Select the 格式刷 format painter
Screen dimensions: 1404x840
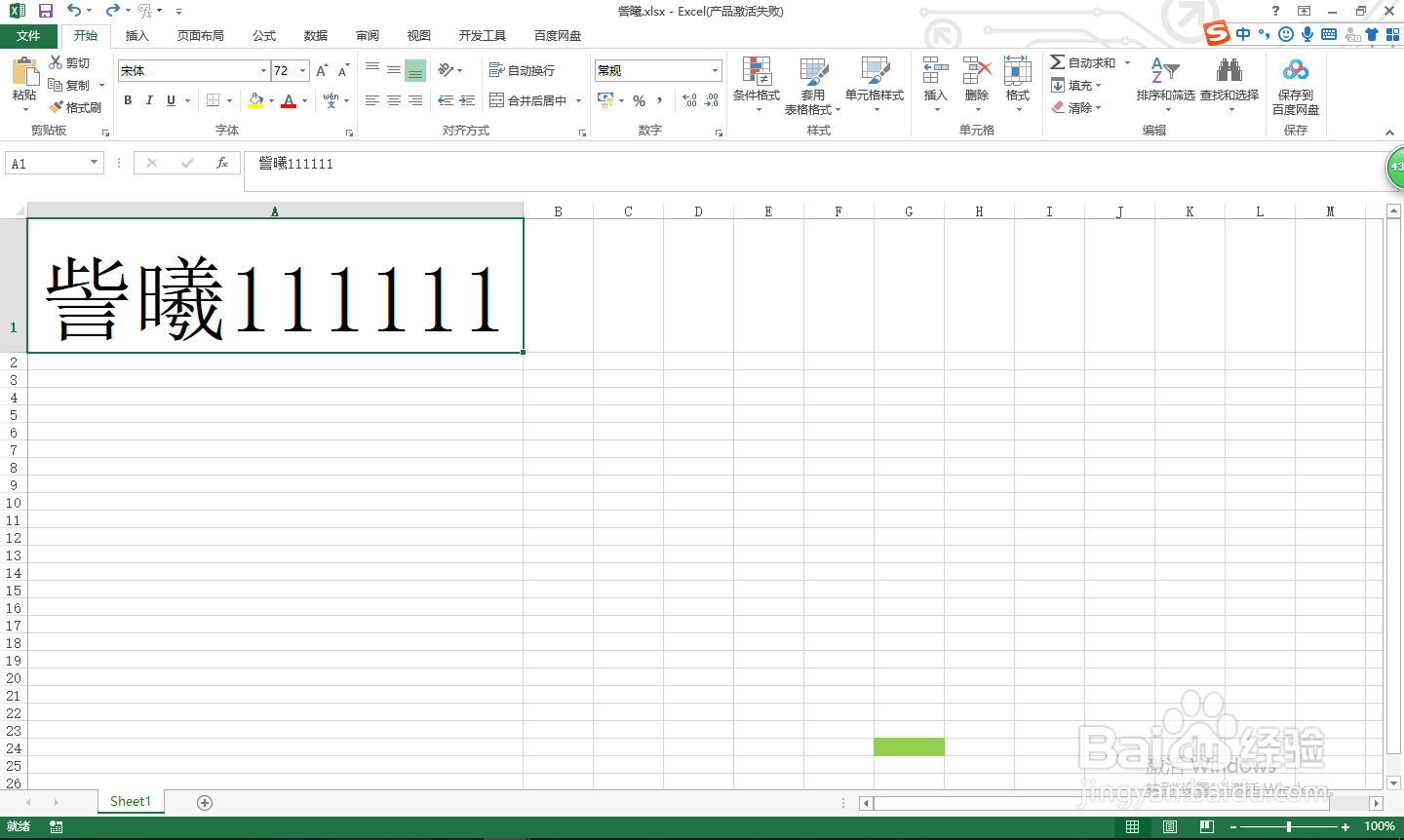[75, 107]
